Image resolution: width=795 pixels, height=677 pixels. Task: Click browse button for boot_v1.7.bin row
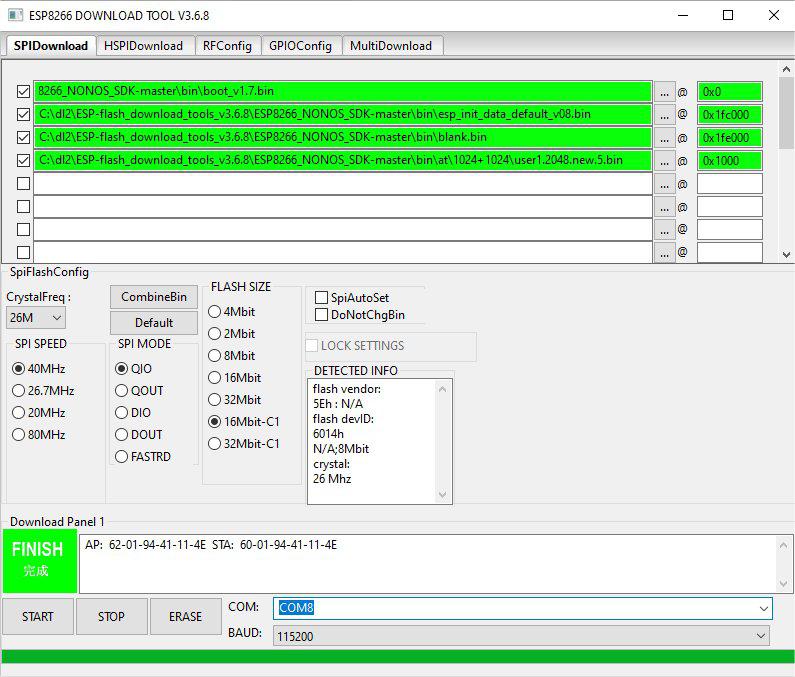click(x=665, y=92)
